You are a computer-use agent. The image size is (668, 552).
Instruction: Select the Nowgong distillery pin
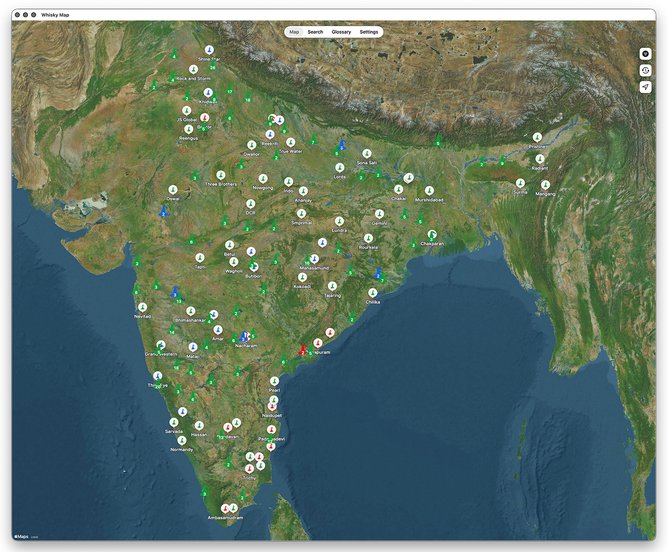point(263,178)
